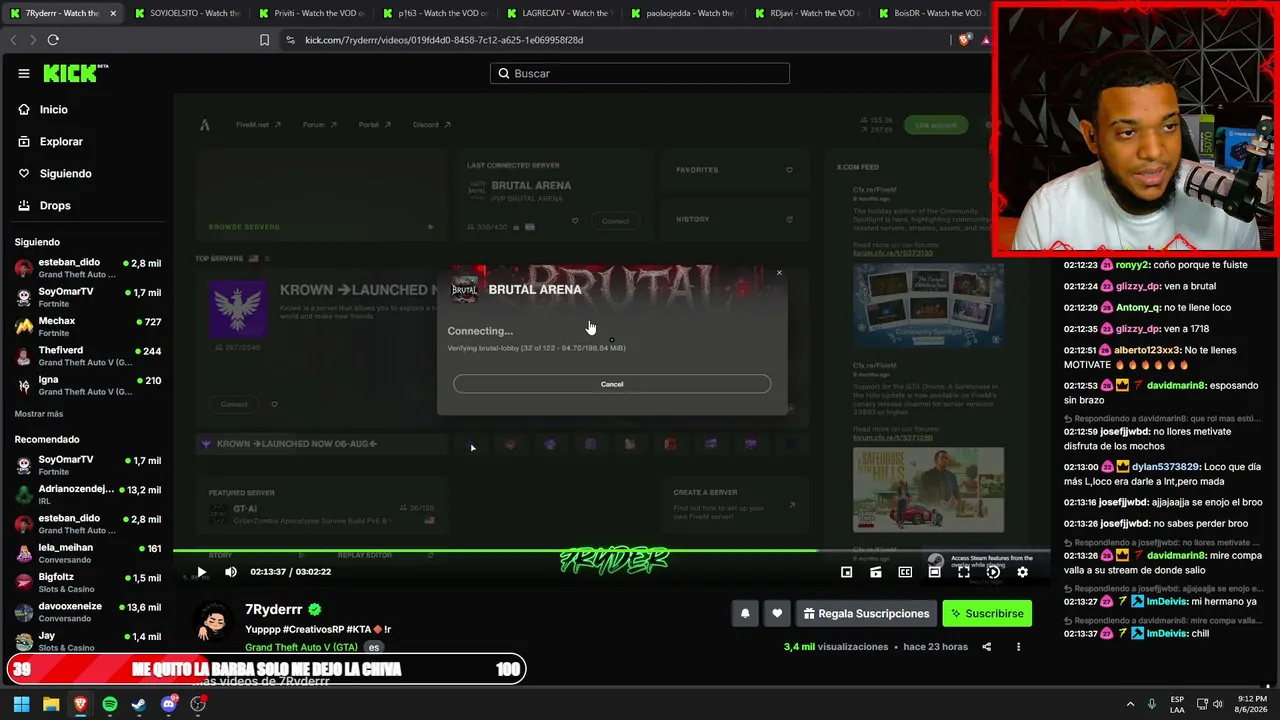Show hidden system tray icons
1280x720 pixels.
point(1130,704)
